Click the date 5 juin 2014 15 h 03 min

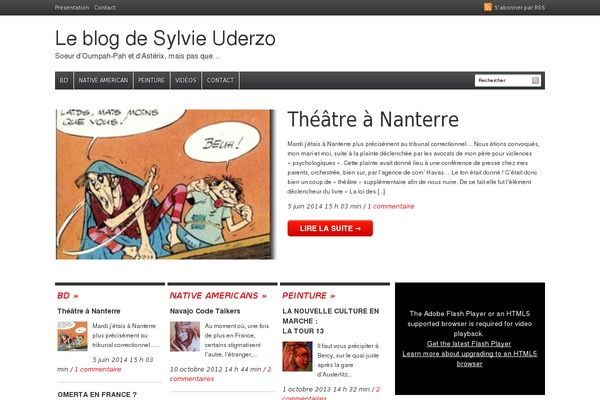[324, 206]
